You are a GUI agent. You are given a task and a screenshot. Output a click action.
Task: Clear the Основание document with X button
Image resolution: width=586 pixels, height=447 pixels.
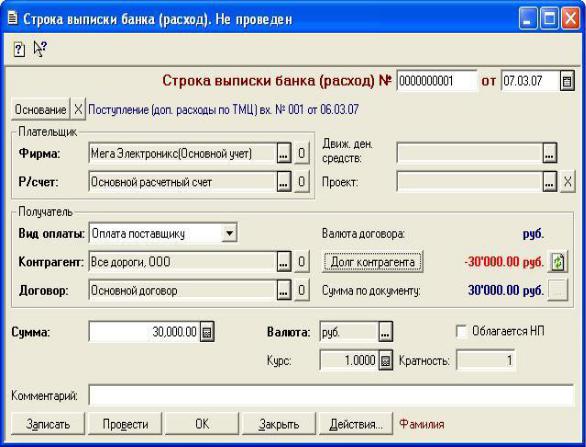tap(78, 110)
